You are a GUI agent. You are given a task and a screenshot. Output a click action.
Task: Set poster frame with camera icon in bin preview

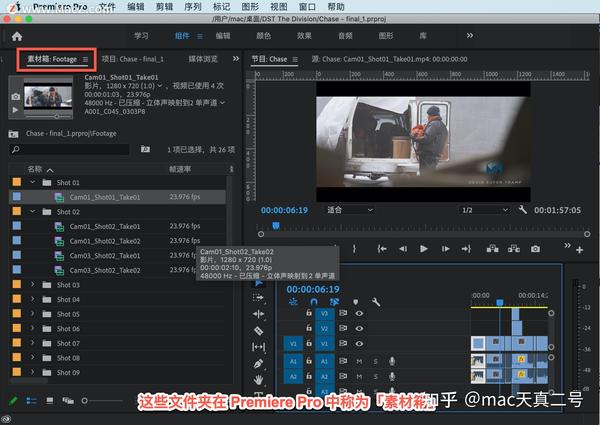pyautogui.click(x=16, y=97)
